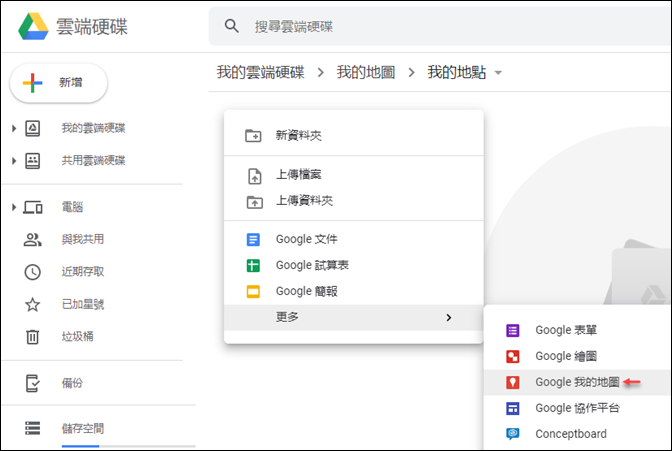
Task: Select the Google 試算表 sheets icon
Action: point(253,265)
